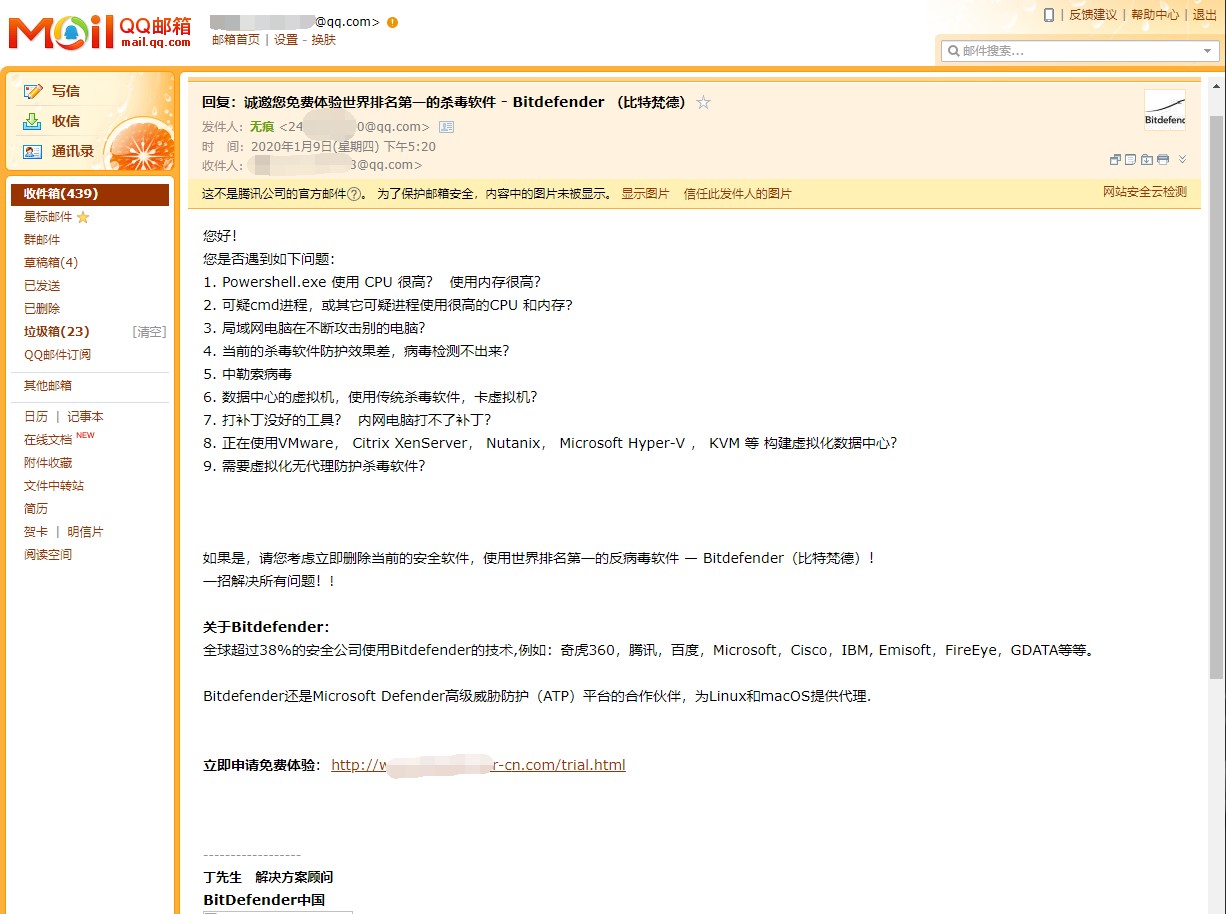Open 已发送 folder
Image resolution: width=1226 pixels, height=914 pixels.
click(42, 286)
